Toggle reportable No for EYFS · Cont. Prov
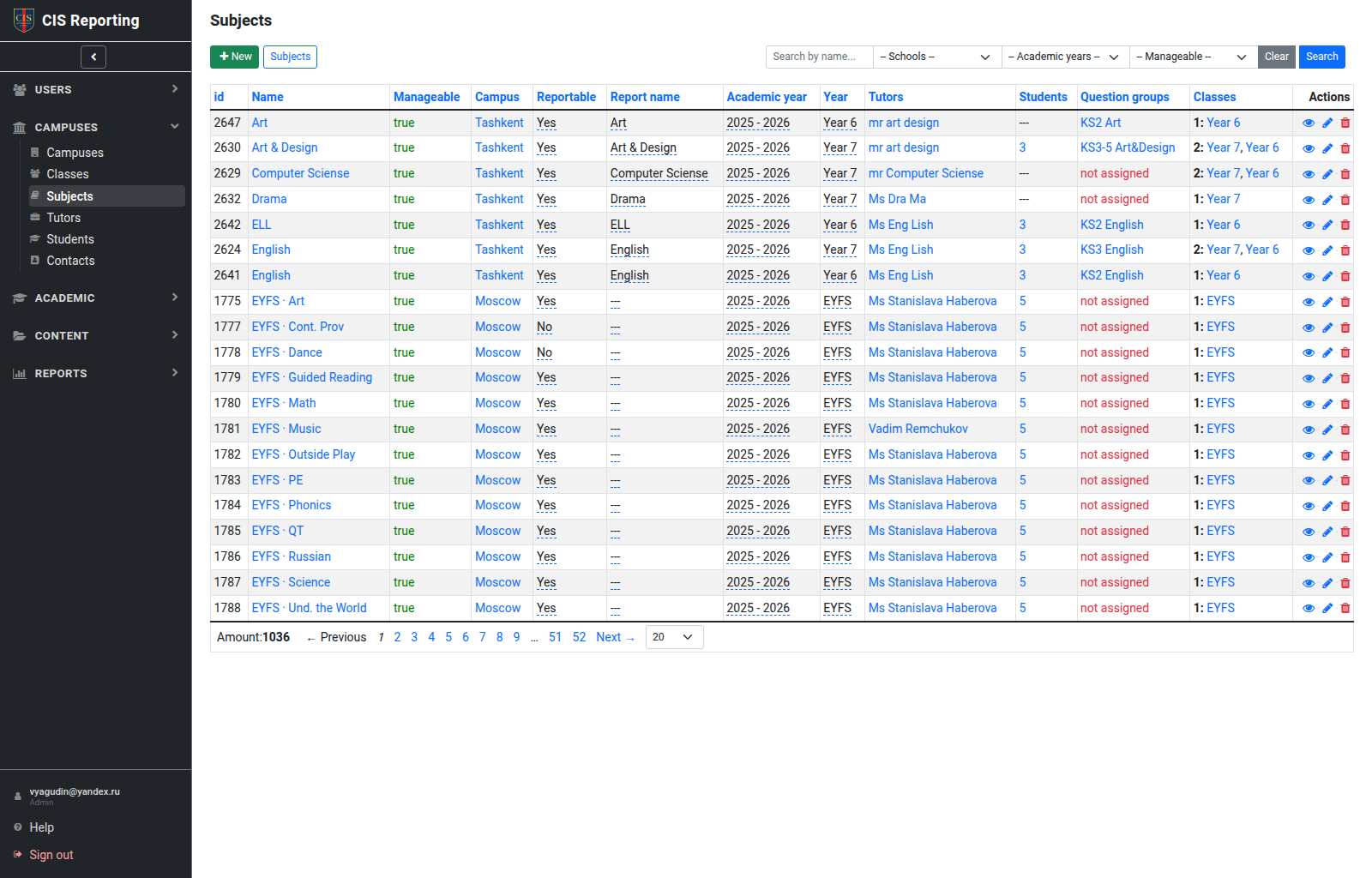Viewport: 1372px width, 878px height. (x=545, y=327)
